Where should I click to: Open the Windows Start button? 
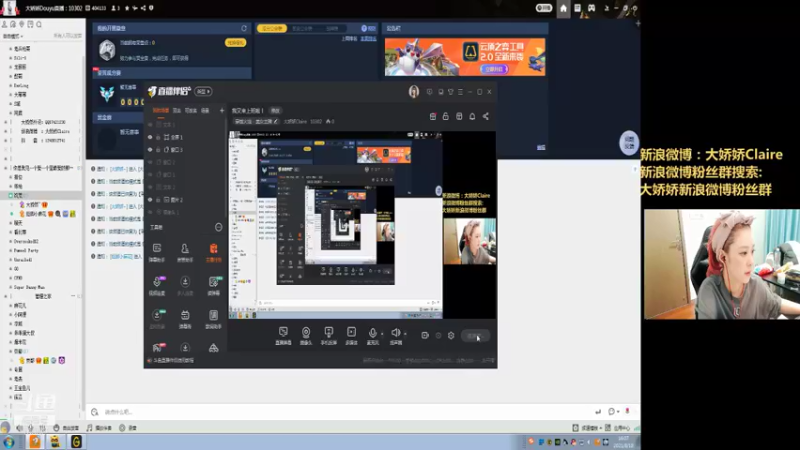[9, 442]
